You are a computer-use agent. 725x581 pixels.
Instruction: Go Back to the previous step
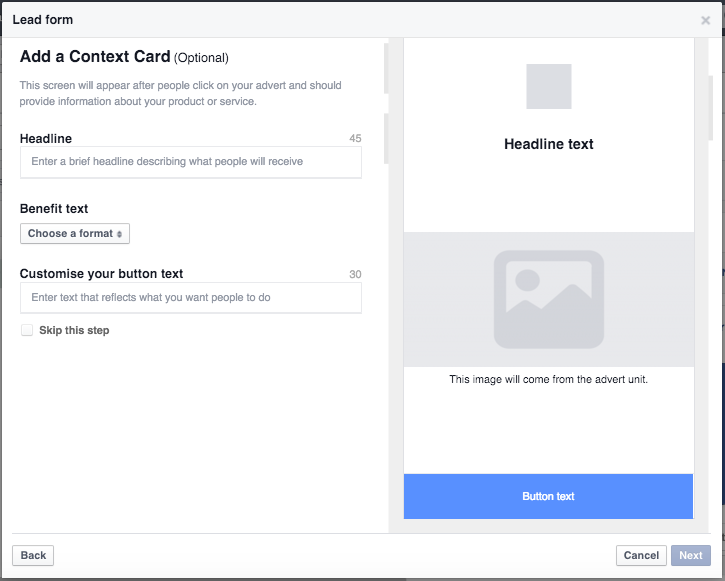point(33,555)
